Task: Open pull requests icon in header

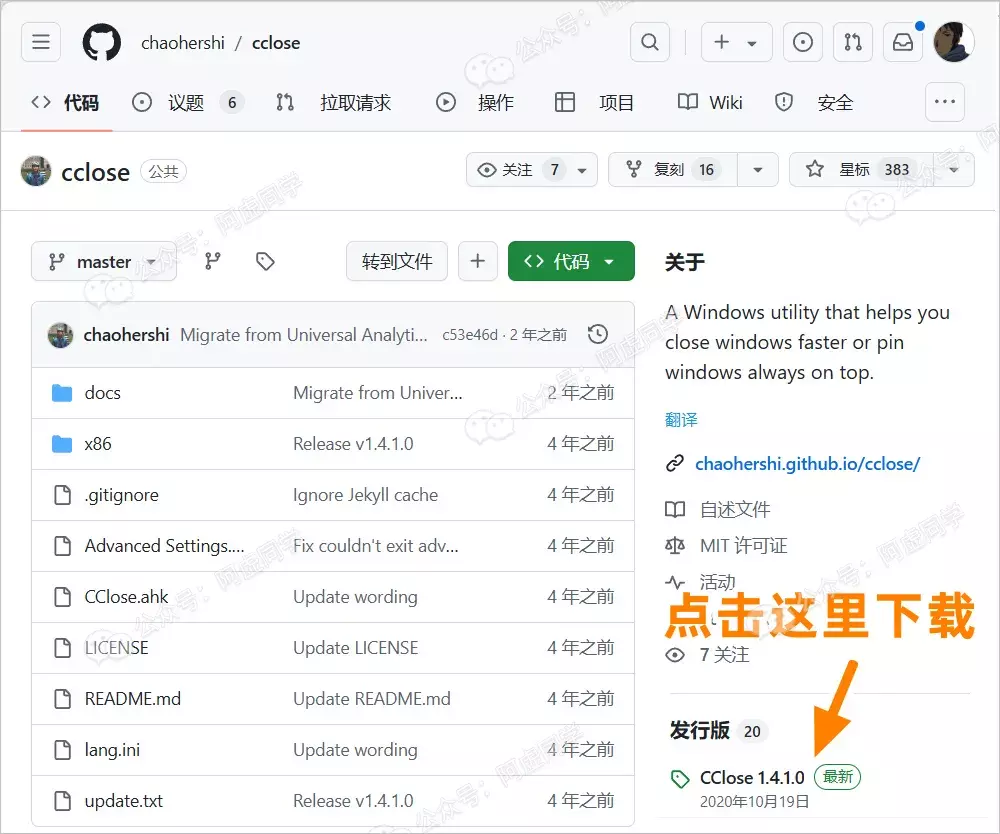Action: [x=853, y=42]
